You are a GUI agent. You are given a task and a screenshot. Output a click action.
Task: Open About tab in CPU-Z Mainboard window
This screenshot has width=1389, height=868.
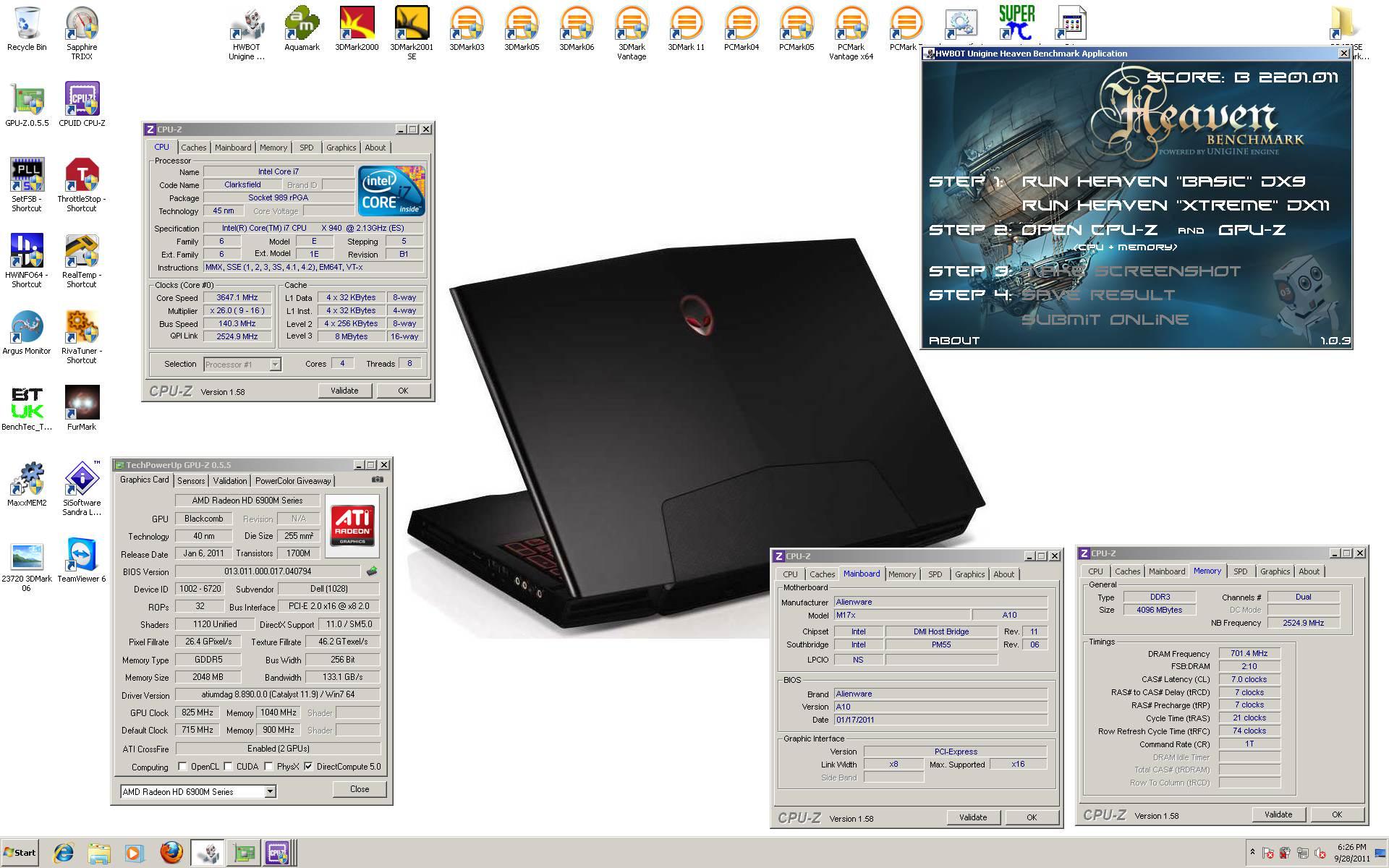[1003, 574]
